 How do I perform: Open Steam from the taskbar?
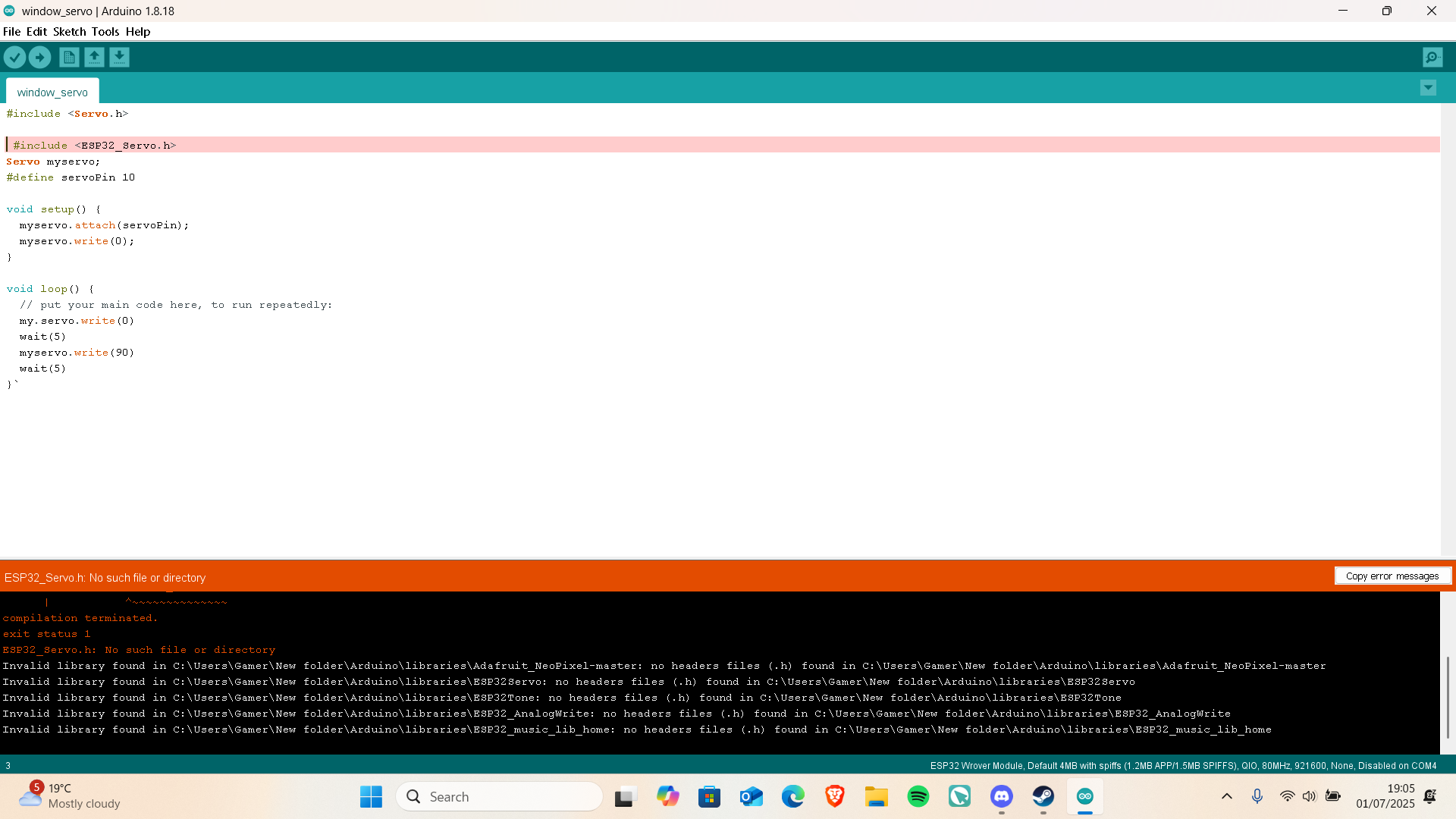click(x=1043, y=796)
